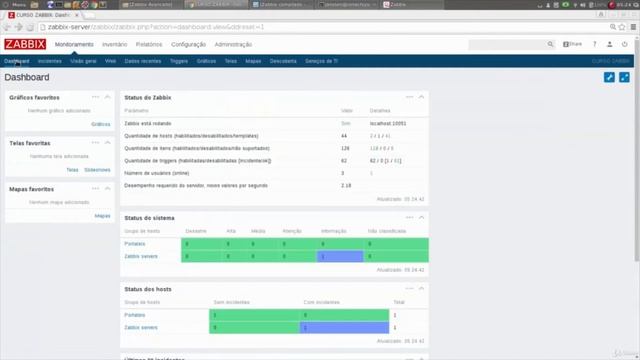Open Mapas in the blue submenu bar

click(253, 61)
